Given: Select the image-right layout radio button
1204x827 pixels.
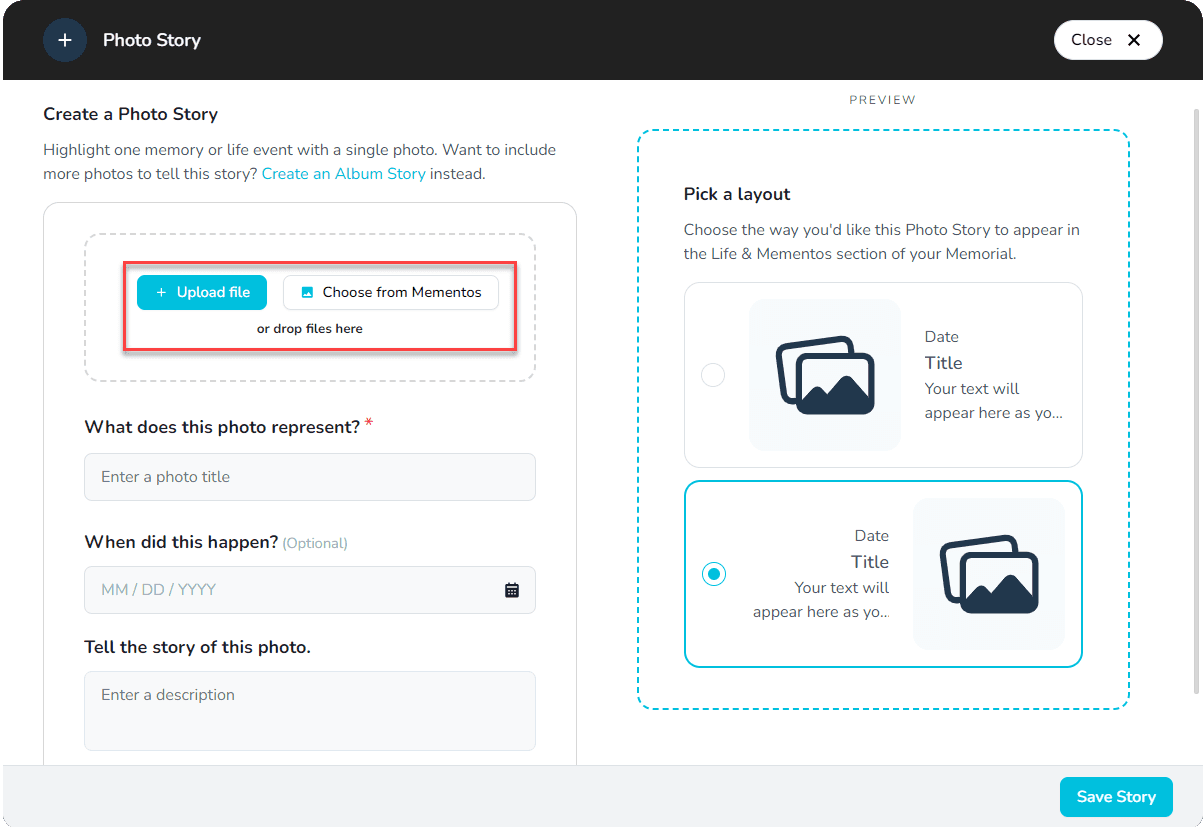Looking at the screenshot, I should (x=714, y=574).
